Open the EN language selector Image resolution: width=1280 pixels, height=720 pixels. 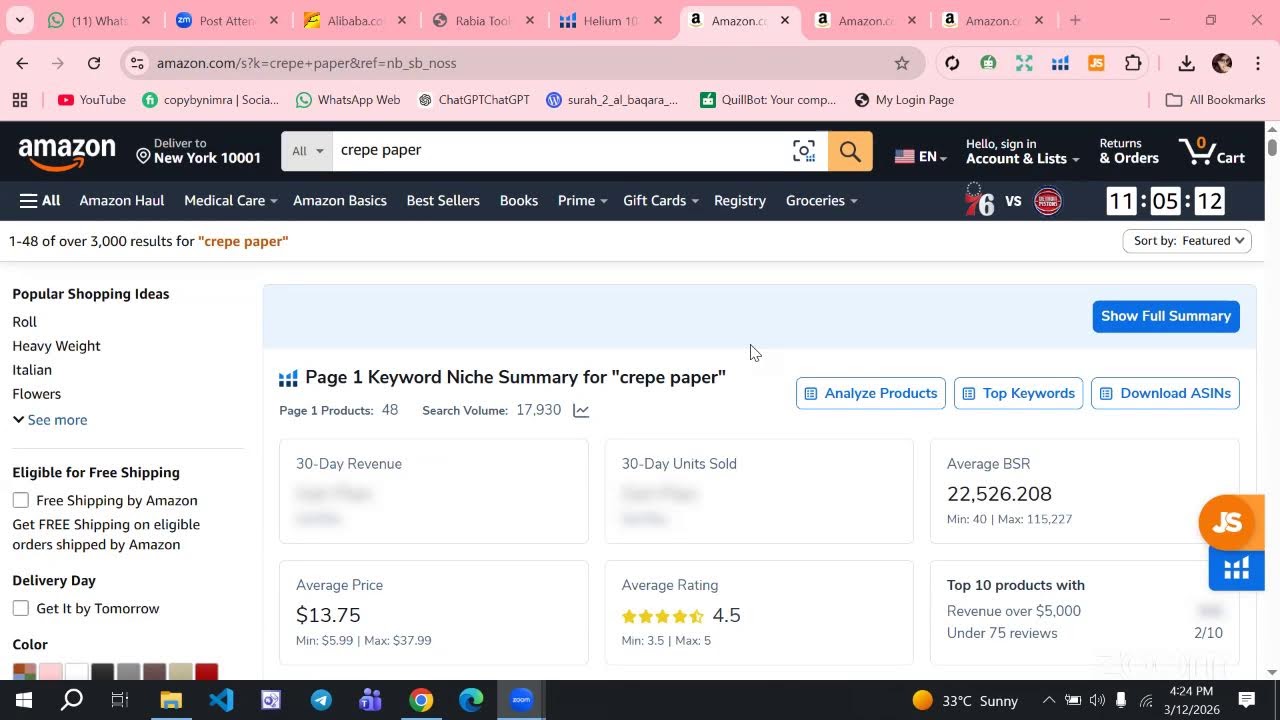pos(921,156)
